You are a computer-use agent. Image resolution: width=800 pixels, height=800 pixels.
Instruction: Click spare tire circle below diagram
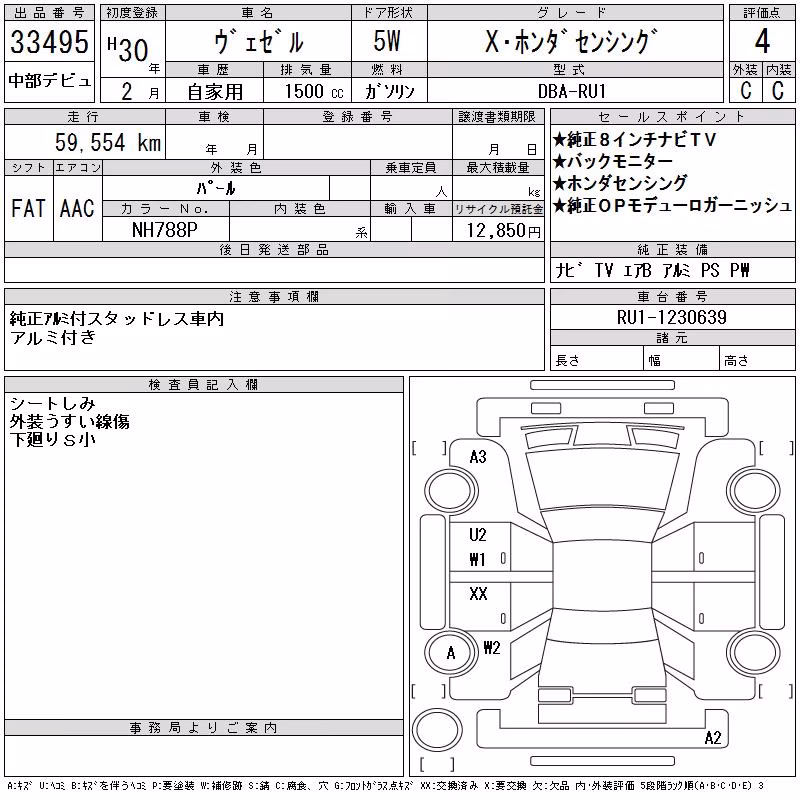(x=437, y=729)
